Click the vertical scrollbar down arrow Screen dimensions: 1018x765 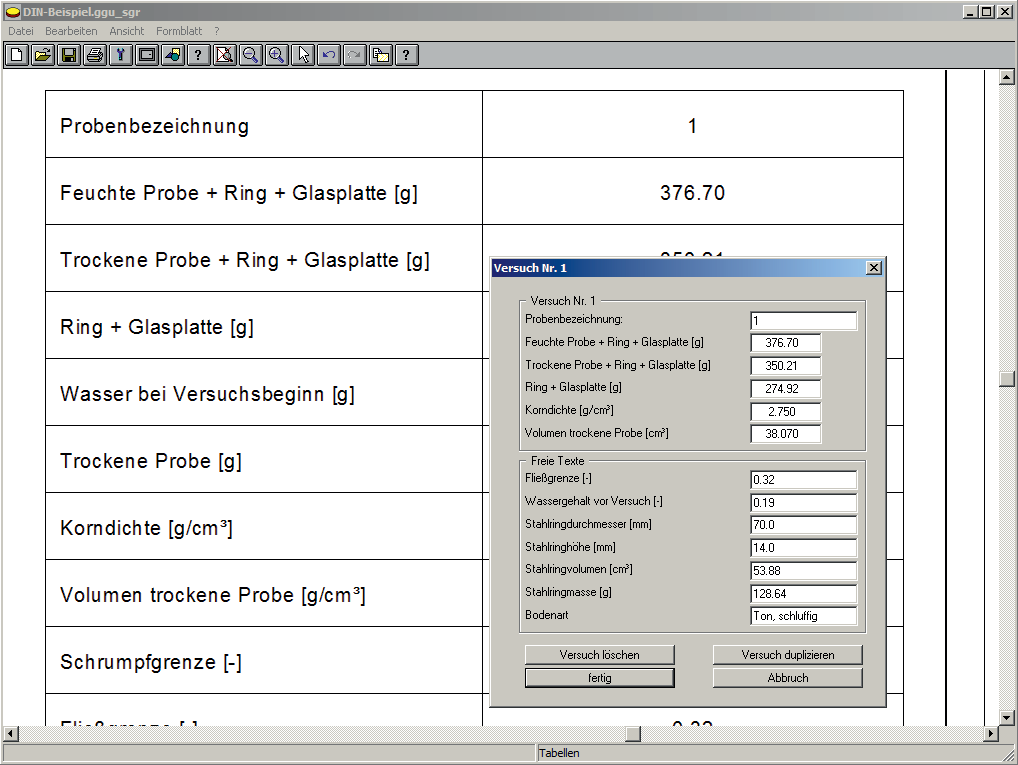(x=1007, y=717)
